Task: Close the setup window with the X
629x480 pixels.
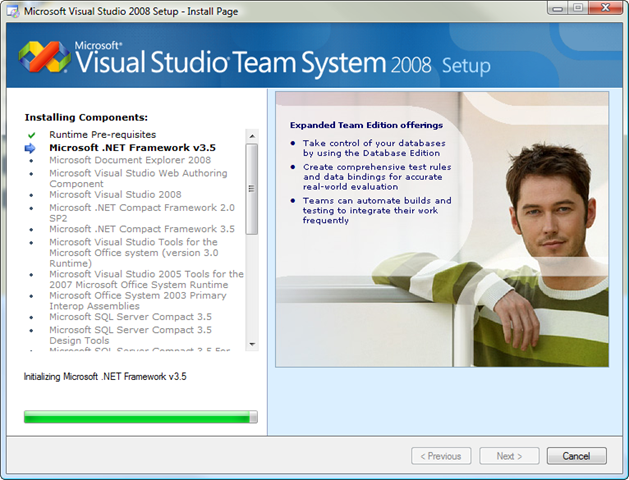Action: point(605,8)
